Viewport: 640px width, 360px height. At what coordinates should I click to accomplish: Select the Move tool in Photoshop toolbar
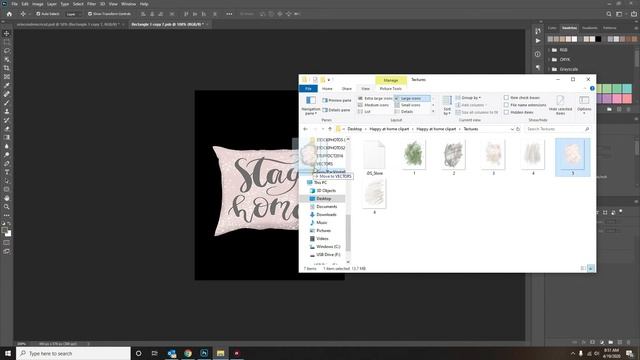tap(7, 33)
